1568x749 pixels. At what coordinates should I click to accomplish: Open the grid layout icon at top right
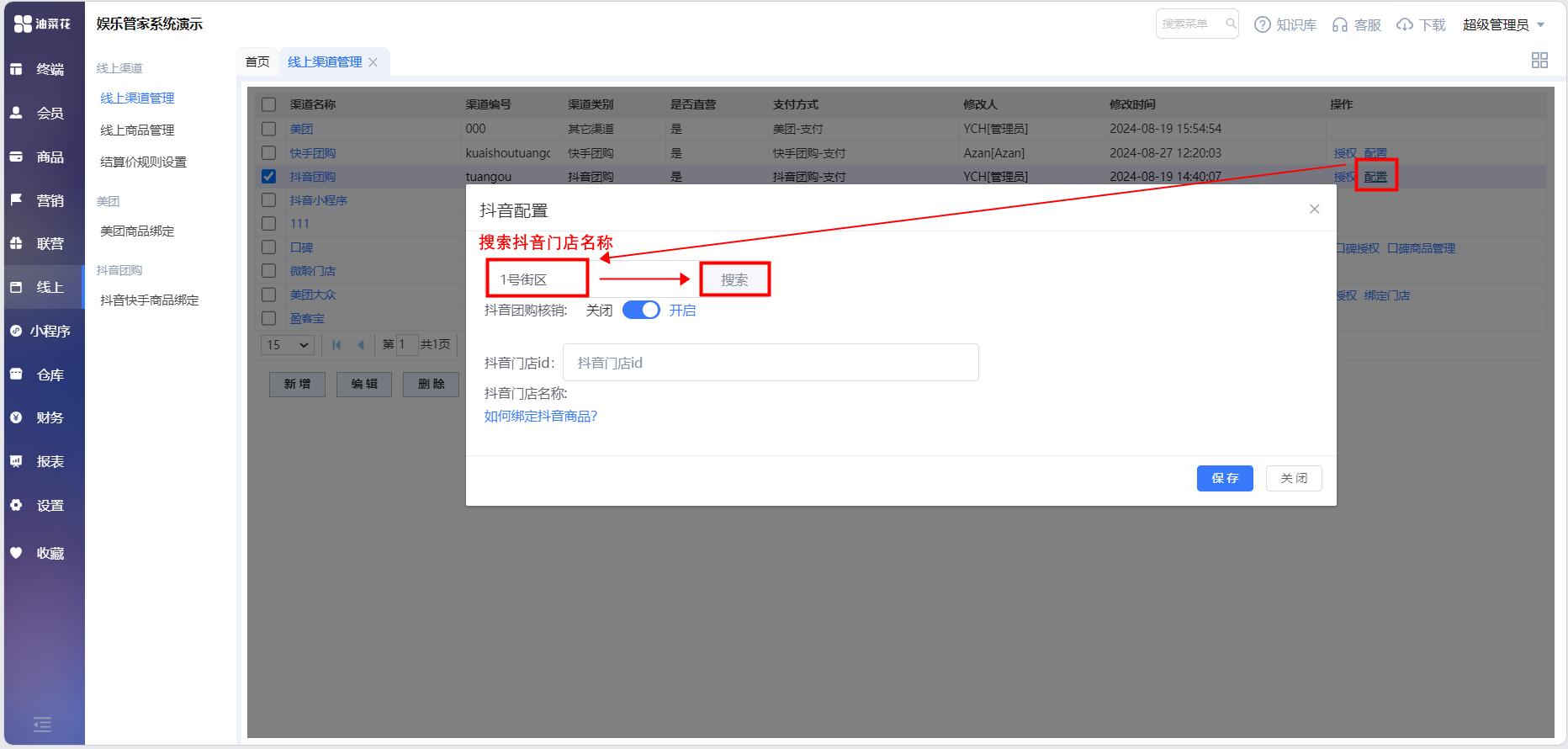(x=1539, y=60)
